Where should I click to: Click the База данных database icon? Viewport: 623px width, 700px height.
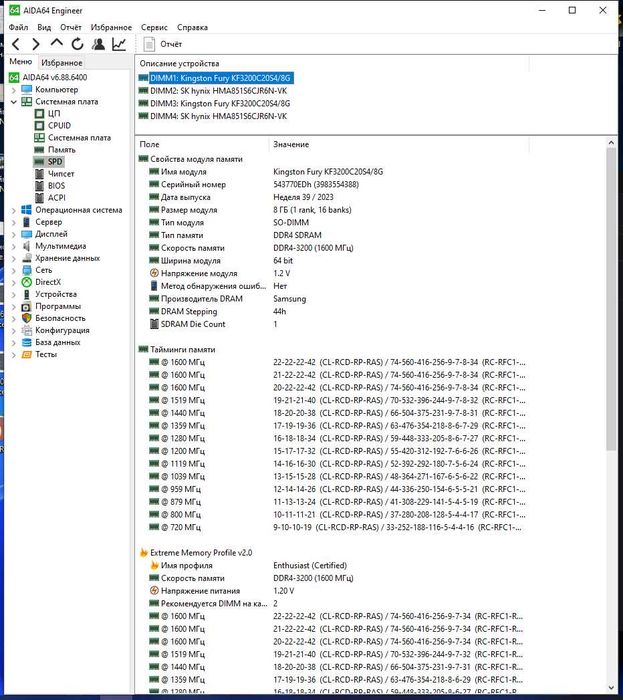(x=27, y=342)
